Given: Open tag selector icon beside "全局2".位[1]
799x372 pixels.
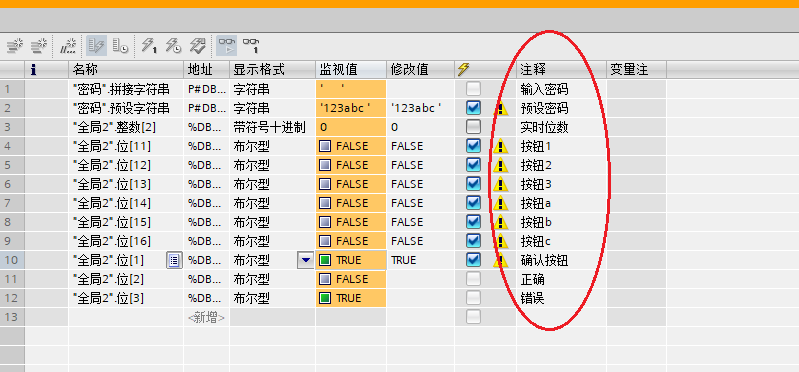Looking at the screenshot, I should point(174,260).
